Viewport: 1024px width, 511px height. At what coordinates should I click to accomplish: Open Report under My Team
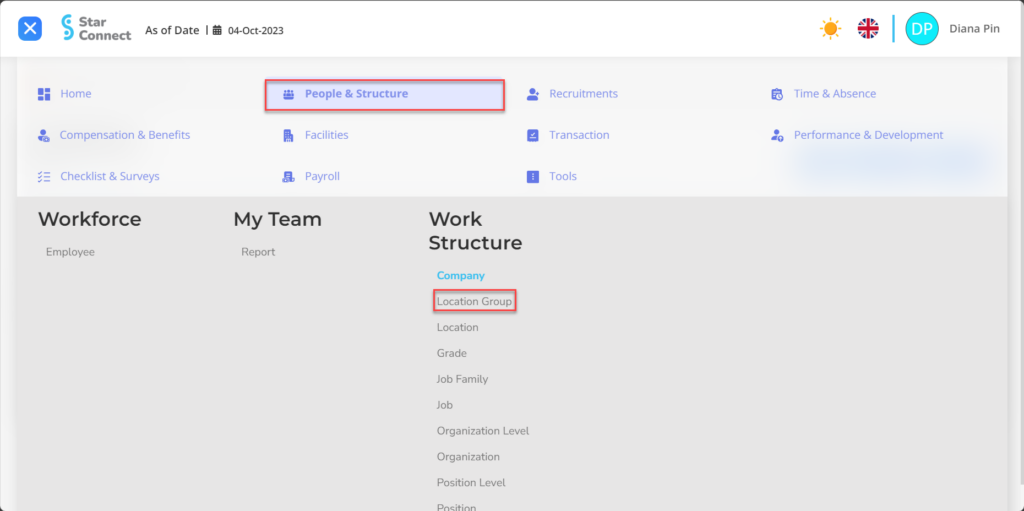[258, 252]
